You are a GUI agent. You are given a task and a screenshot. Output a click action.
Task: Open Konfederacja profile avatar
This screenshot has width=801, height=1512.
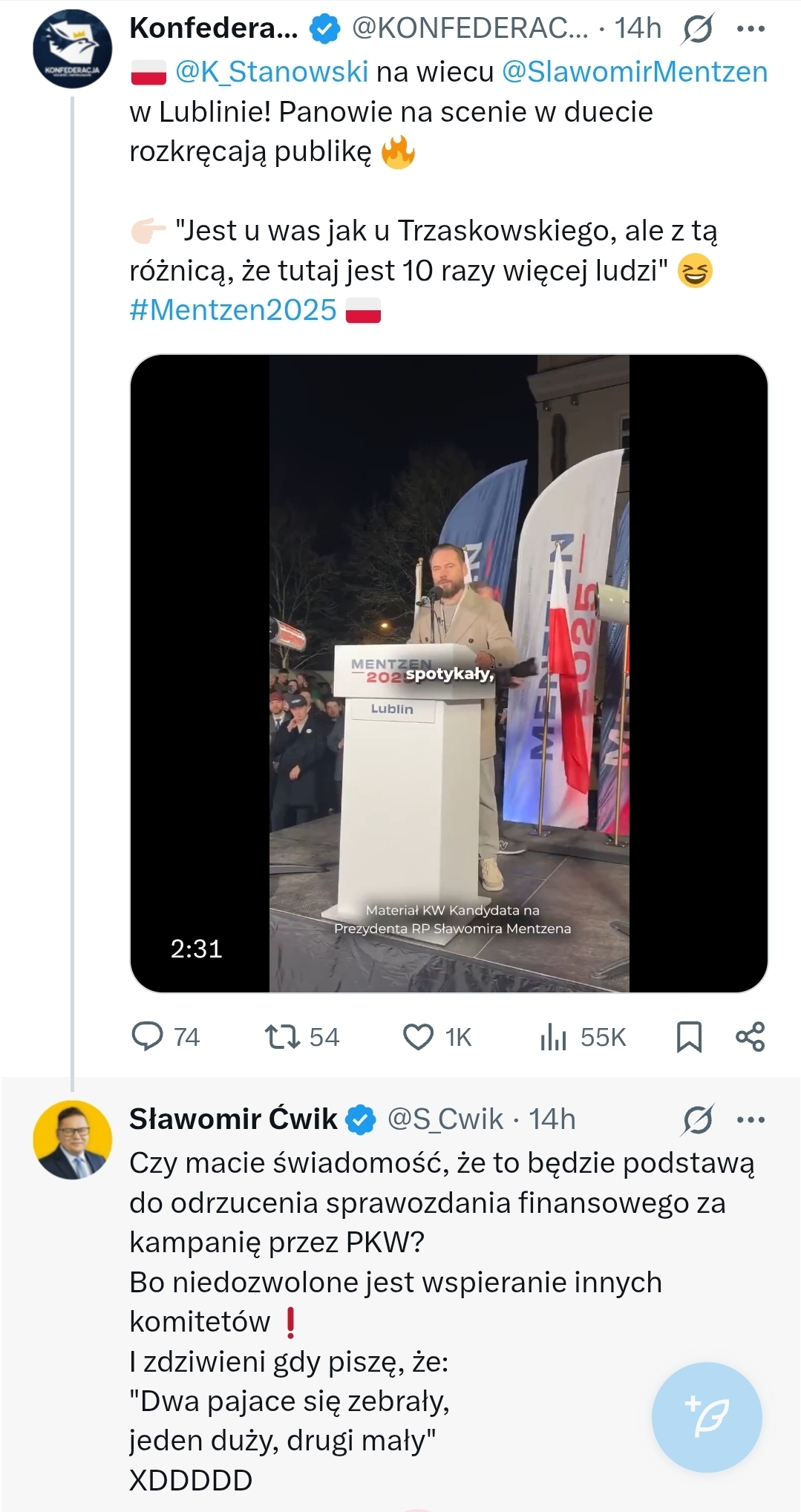pyautogui.click(x=72, y=49)
